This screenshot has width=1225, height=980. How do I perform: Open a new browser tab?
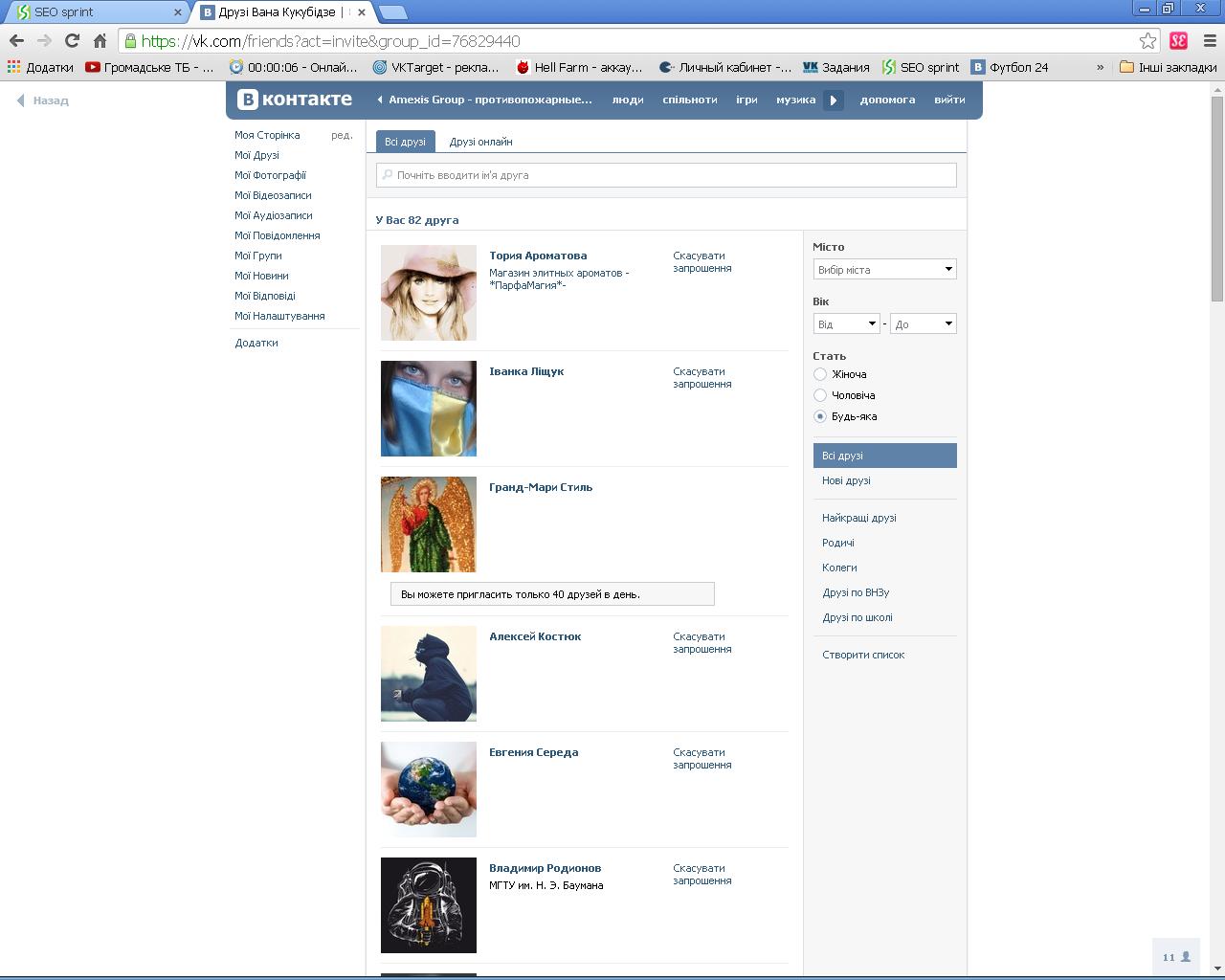393,12
